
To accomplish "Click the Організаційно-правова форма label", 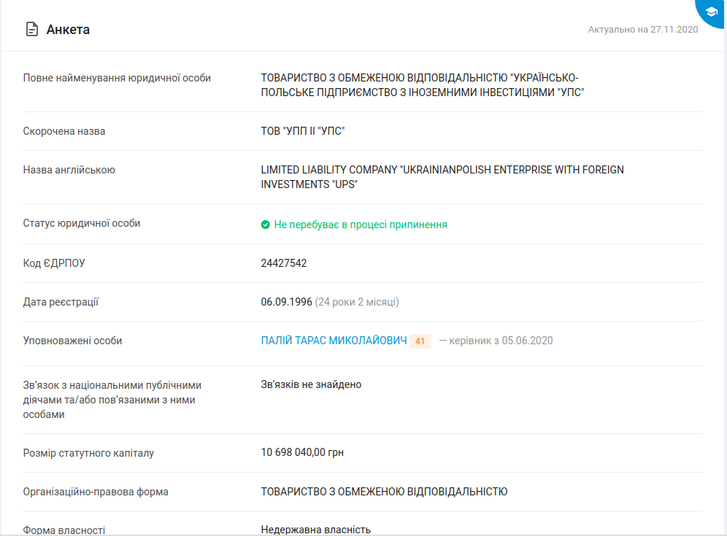I will 96,492.
